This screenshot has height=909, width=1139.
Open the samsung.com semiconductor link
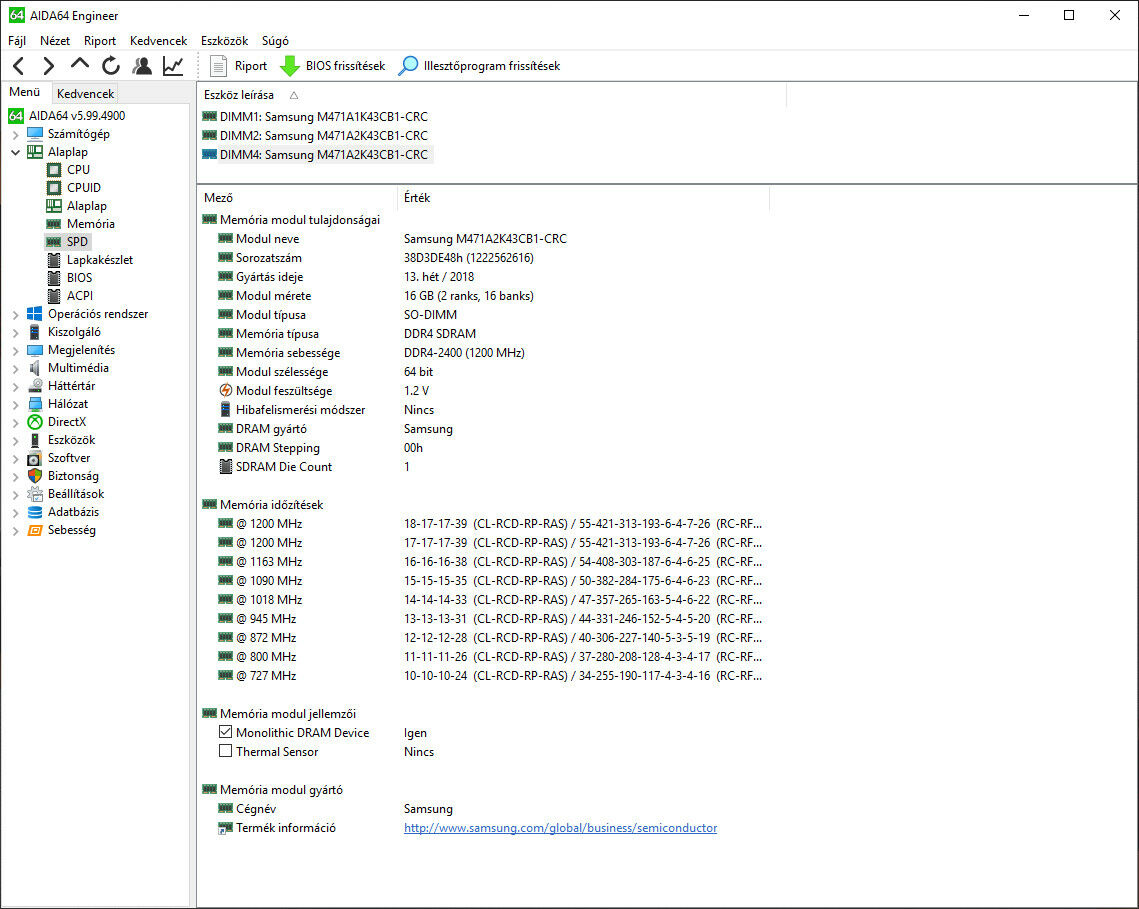pos(560,828)
